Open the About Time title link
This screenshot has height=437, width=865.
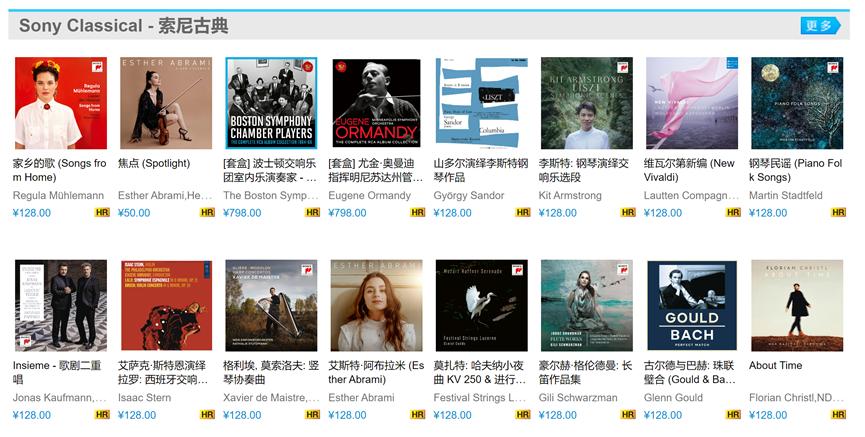(x=776, y=365)
